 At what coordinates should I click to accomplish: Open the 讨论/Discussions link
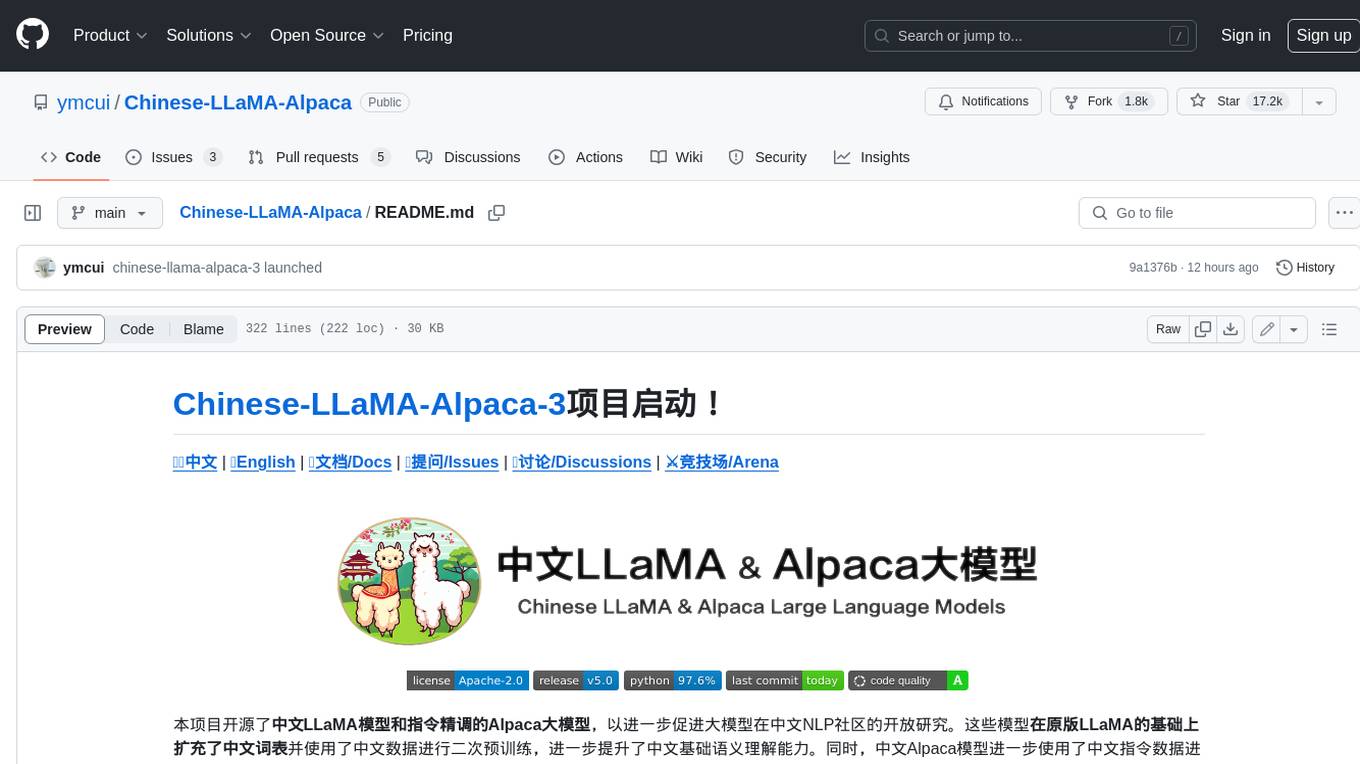pyautogui.click(x=582, y=462)
